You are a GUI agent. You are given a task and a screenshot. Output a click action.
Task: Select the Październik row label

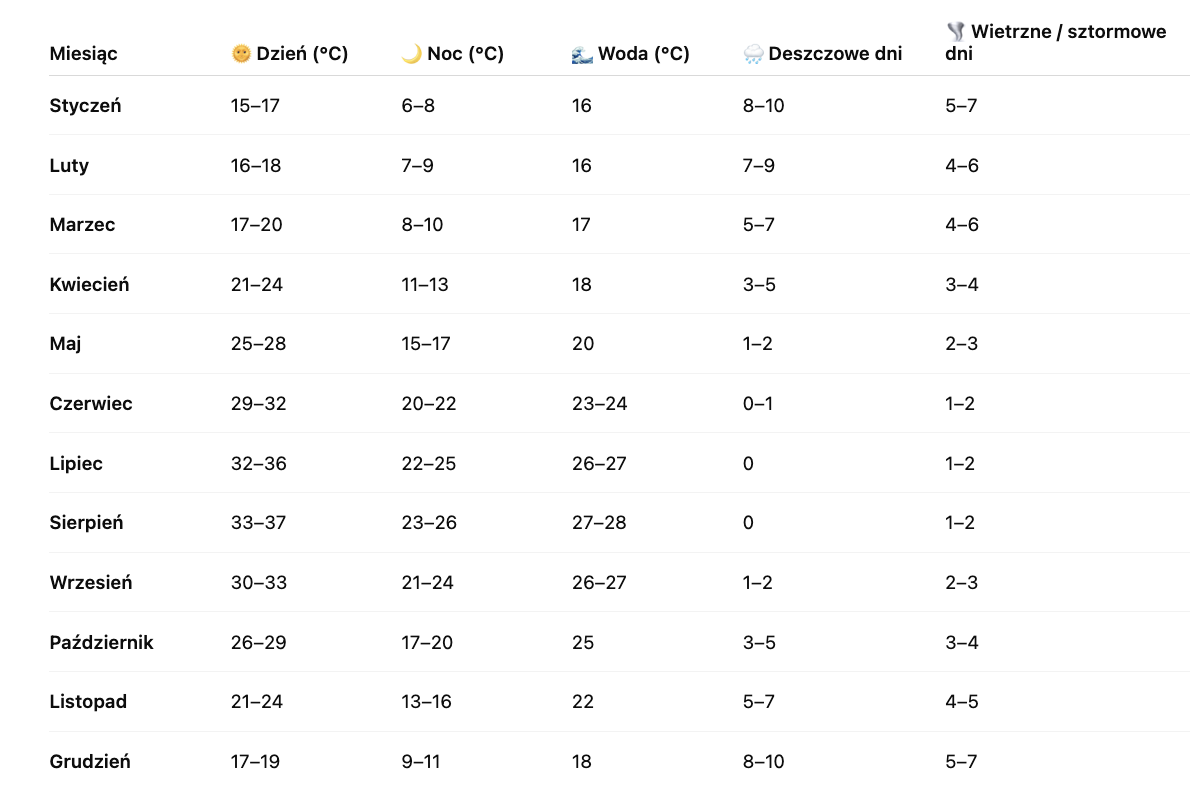(101, 642)
